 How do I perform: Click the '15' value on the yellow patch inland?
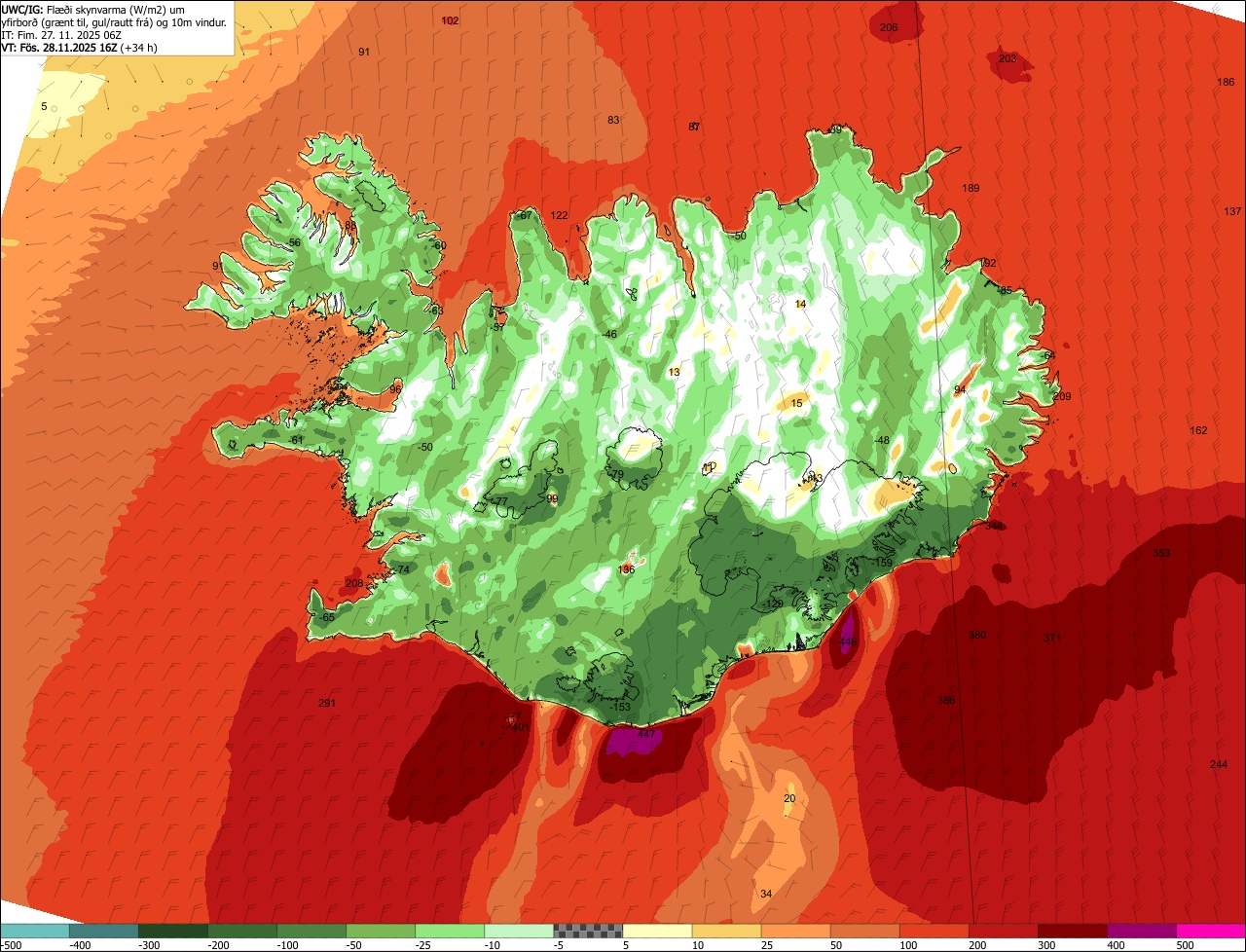click(x=796, y=403)
